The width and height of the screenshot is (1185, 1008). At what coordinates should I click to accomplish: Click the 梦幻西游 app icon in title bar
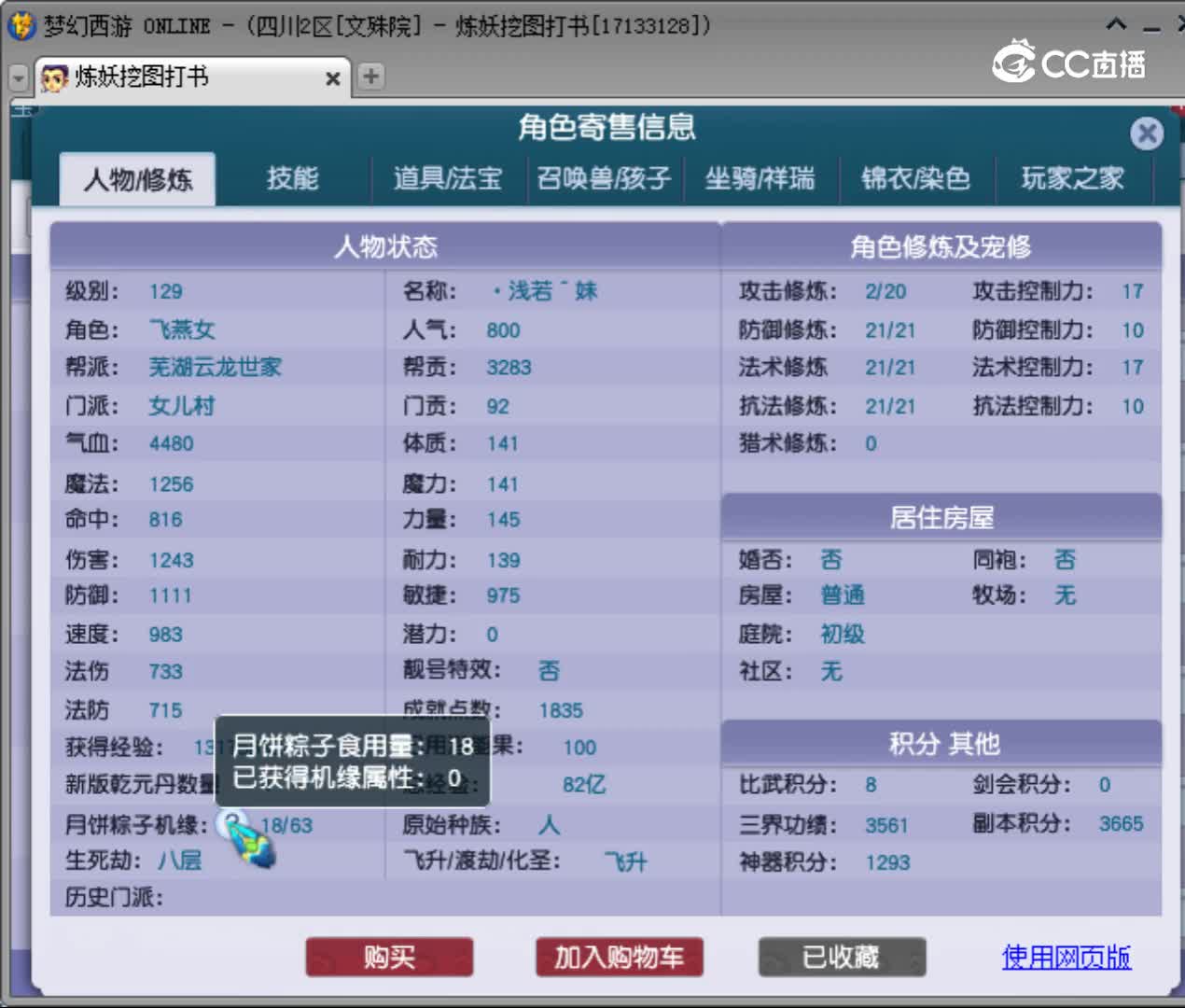[x=21, y=24]
